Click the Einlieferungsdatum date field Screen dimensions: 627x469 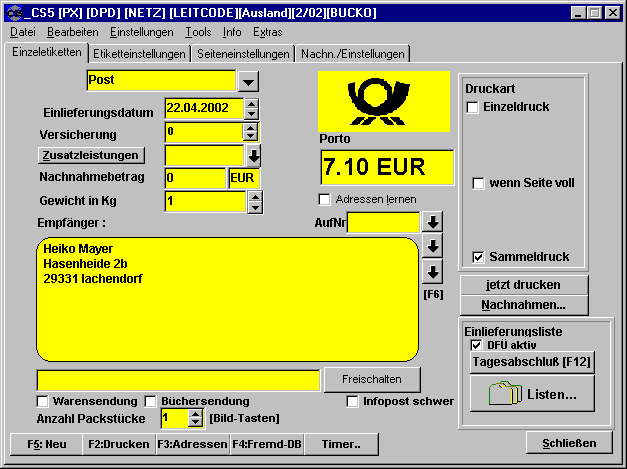tap(204, 109)
